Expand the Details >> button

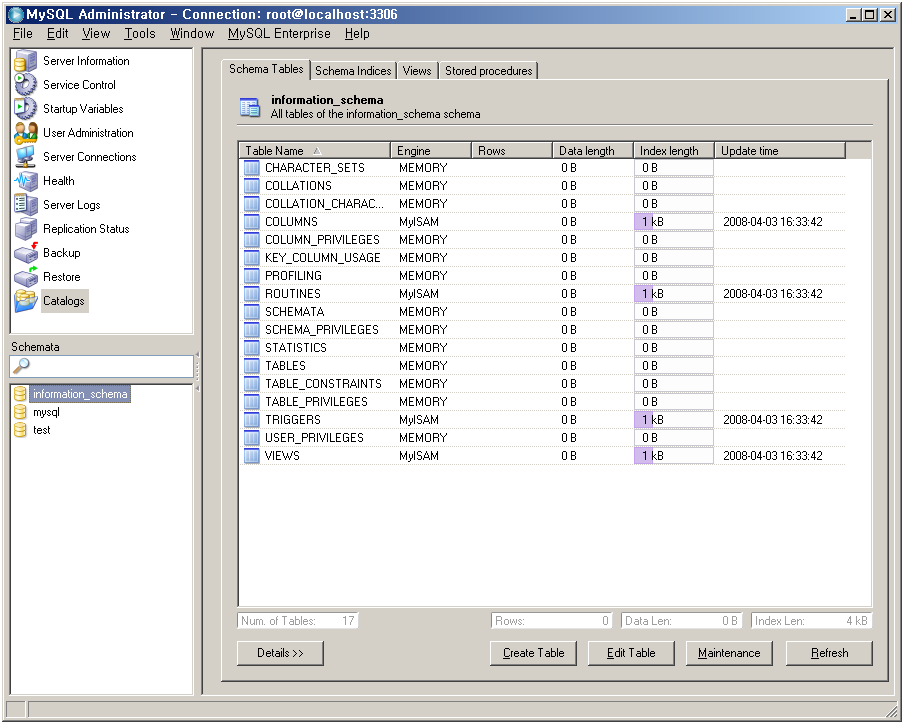(280, 653)
